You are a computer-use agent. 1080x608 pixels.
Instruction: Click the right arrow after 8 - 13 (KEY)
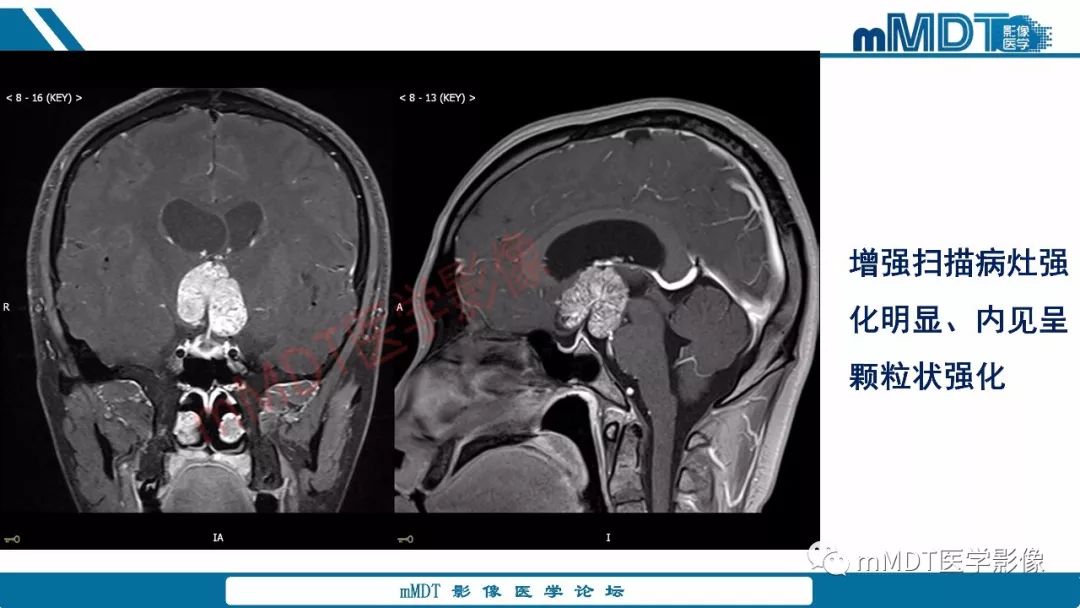point(472,98)
